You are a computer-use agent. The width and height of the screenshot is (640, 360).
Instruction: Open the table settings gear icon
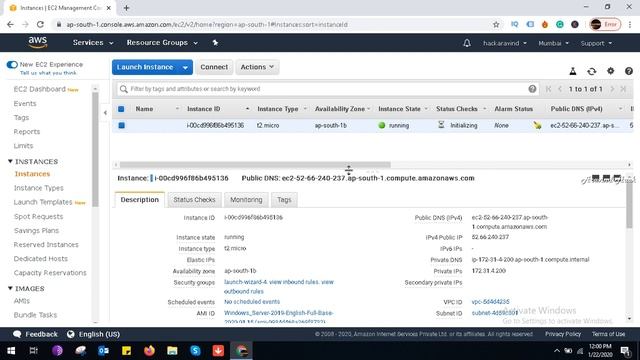coord(610,71)
